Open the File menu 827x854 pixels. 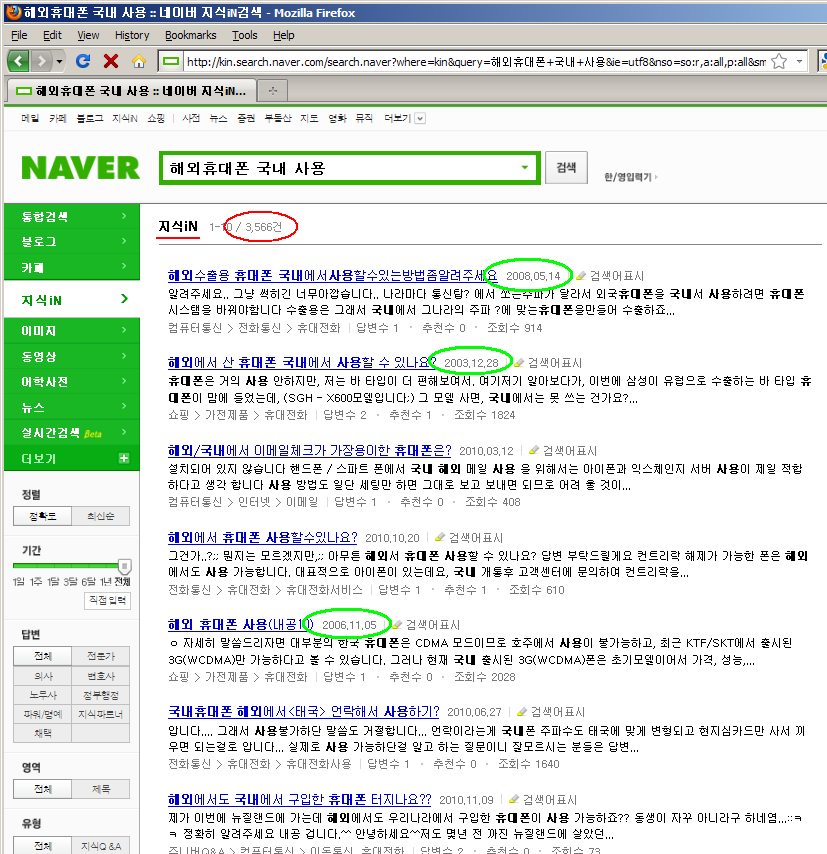[19, 35]
